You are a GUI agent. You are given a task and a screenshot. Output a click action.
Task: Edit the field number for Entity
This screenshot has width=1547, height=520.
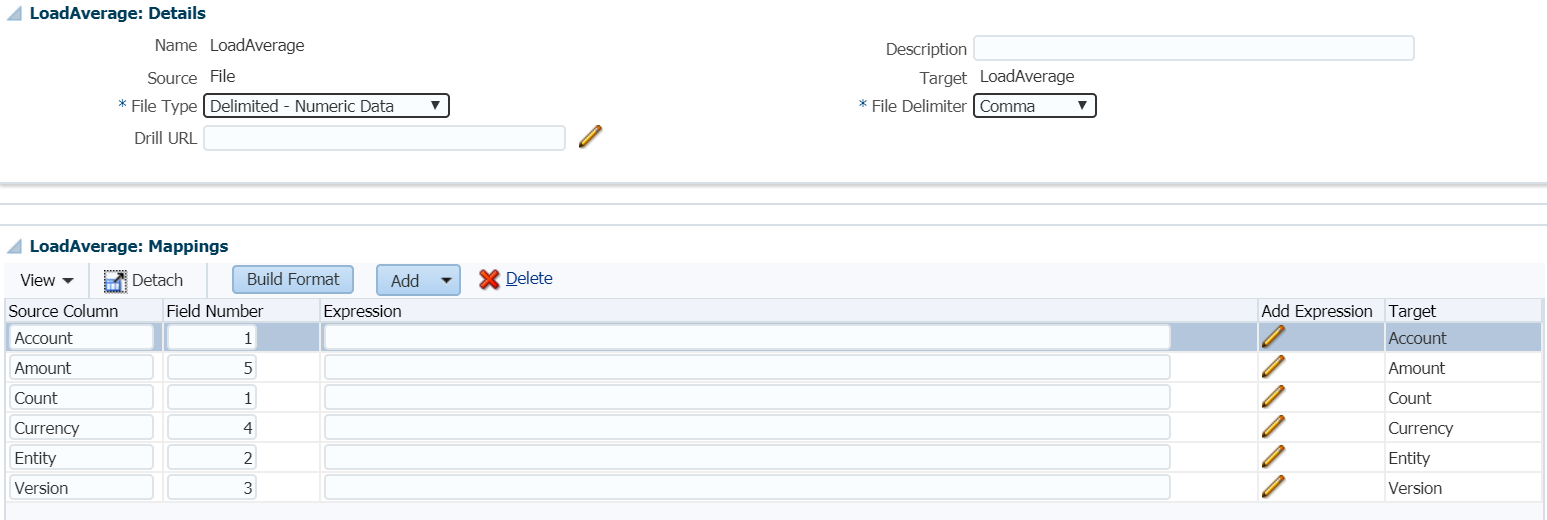pyautogui.click(x=211, y=458)
